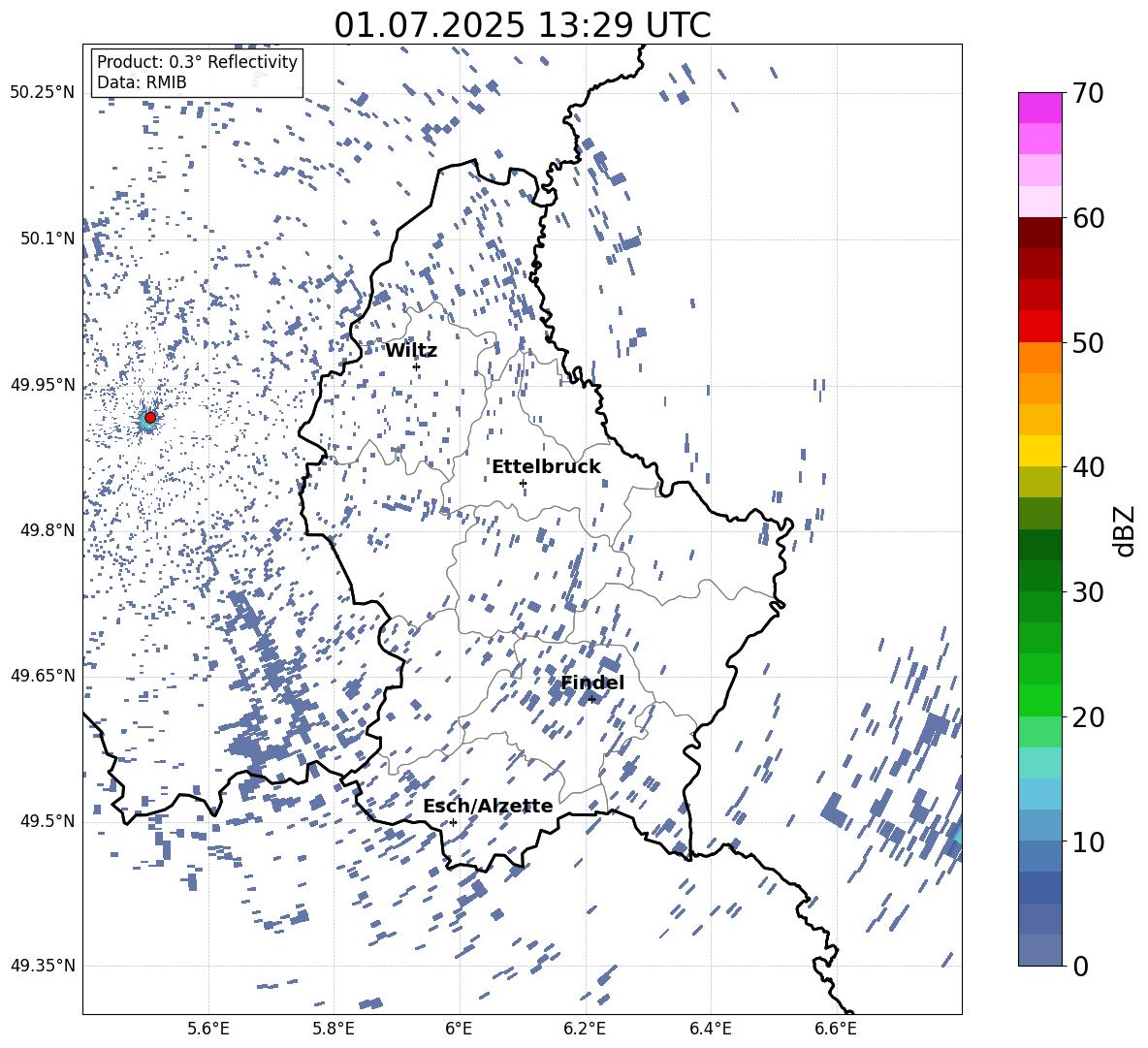Click the cyan colorbar segment near 15 dBZ
This screenshot has width=1148, height=1048.
(x=1039, y=763)
